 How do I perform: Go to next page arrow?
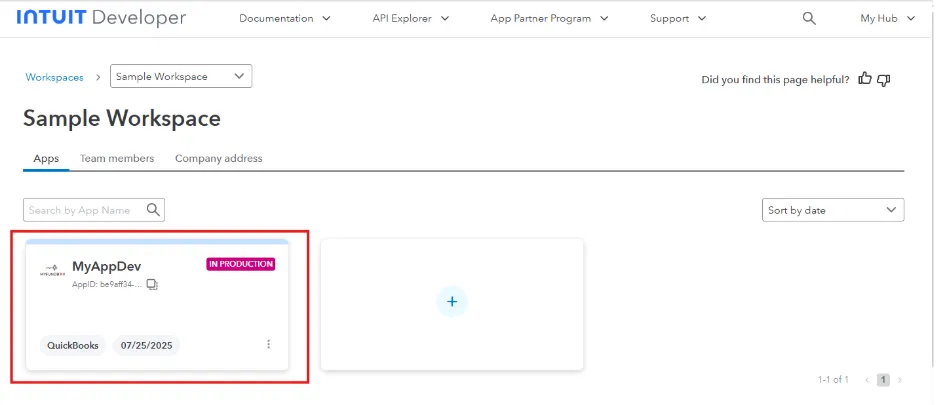[900, 380]
